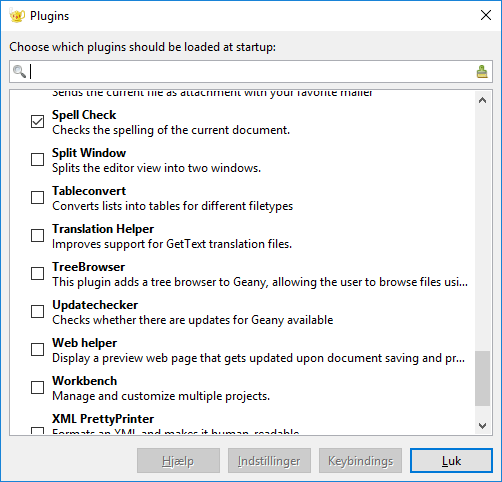Image resolution: width=502 pixels, height=482 pixels.
Task: Focus the plugin search text field
Action: [x=251, y=72]
